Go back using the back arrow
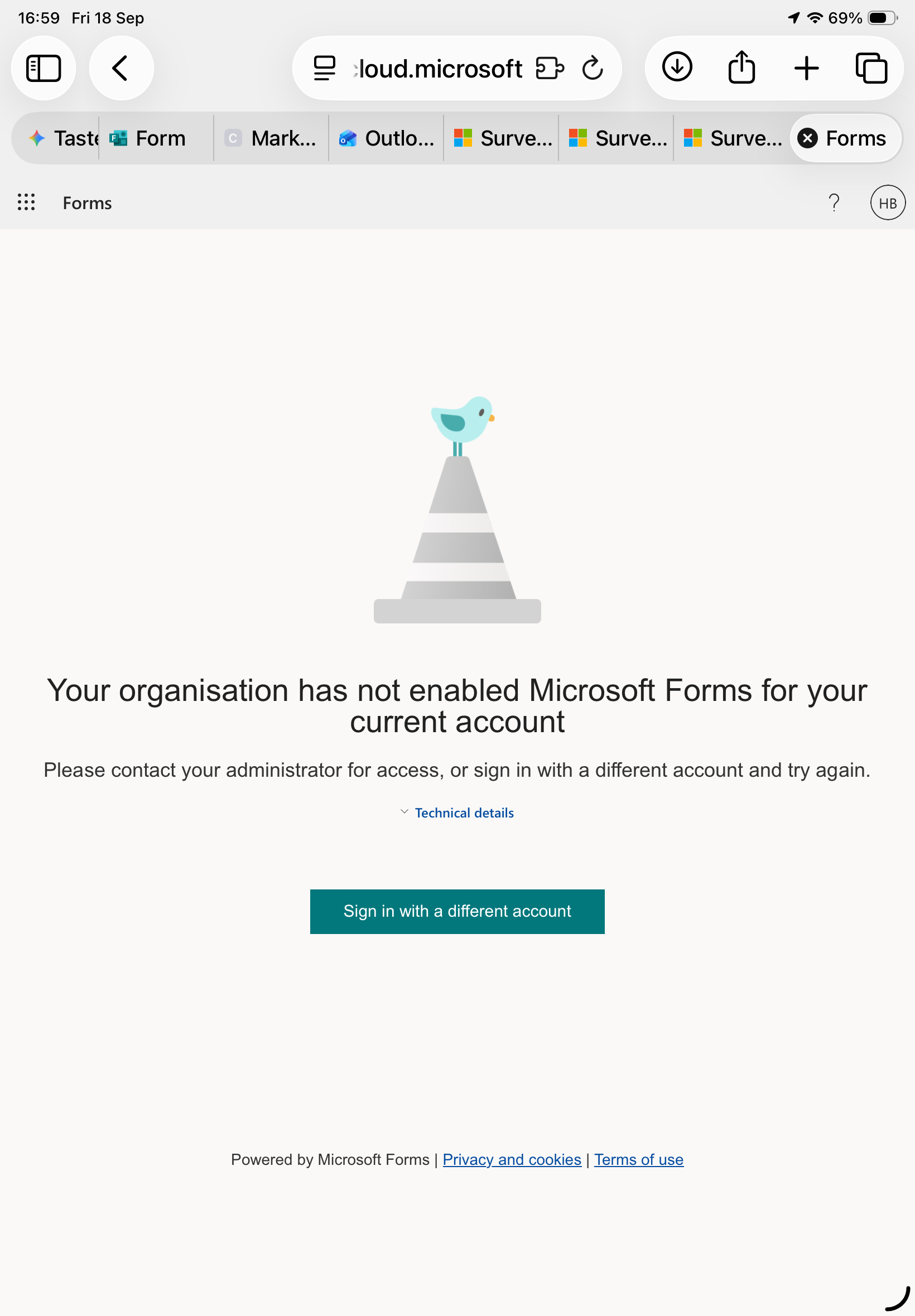 [121, 68]
